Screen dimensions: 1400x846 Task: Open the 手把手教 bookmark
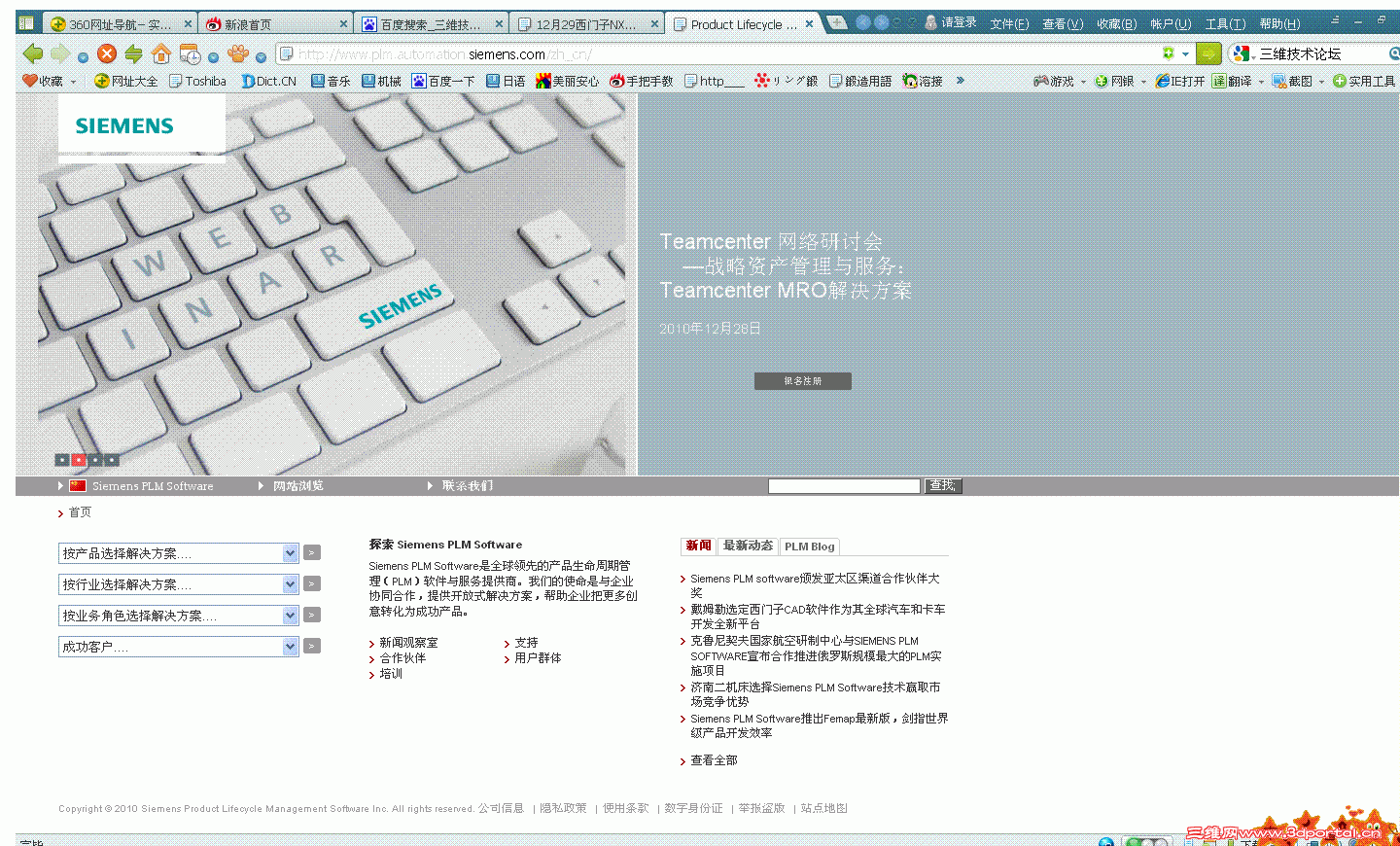642,81
